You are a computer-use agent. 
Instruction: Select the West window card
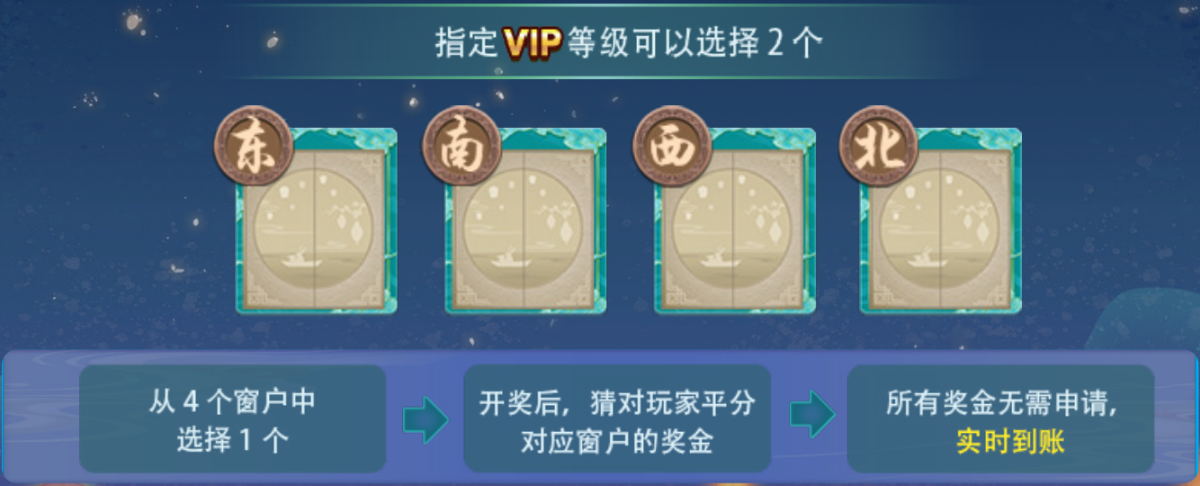click(735, 221)
